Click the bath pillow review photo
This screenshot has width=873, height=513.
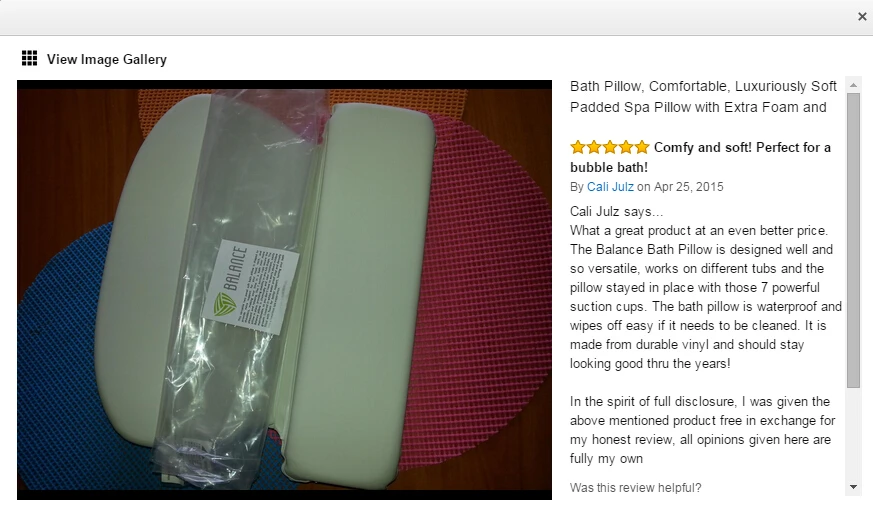click(x=285, y=290)
